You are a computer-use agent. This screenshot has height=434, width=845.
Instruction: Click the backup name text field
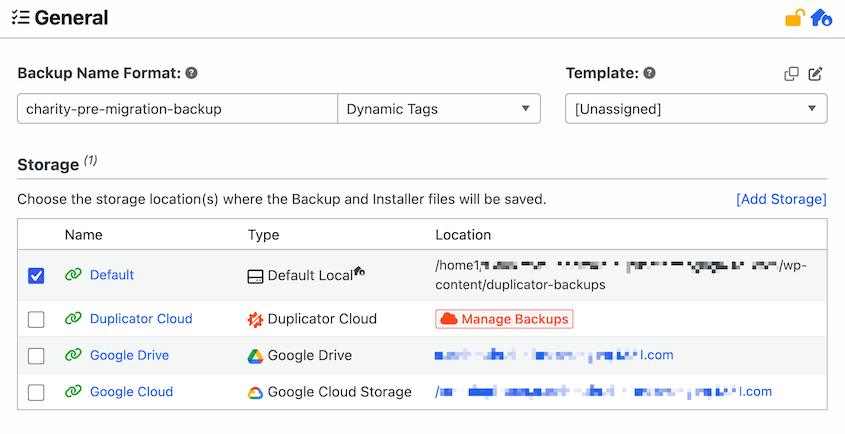(177, 109)
